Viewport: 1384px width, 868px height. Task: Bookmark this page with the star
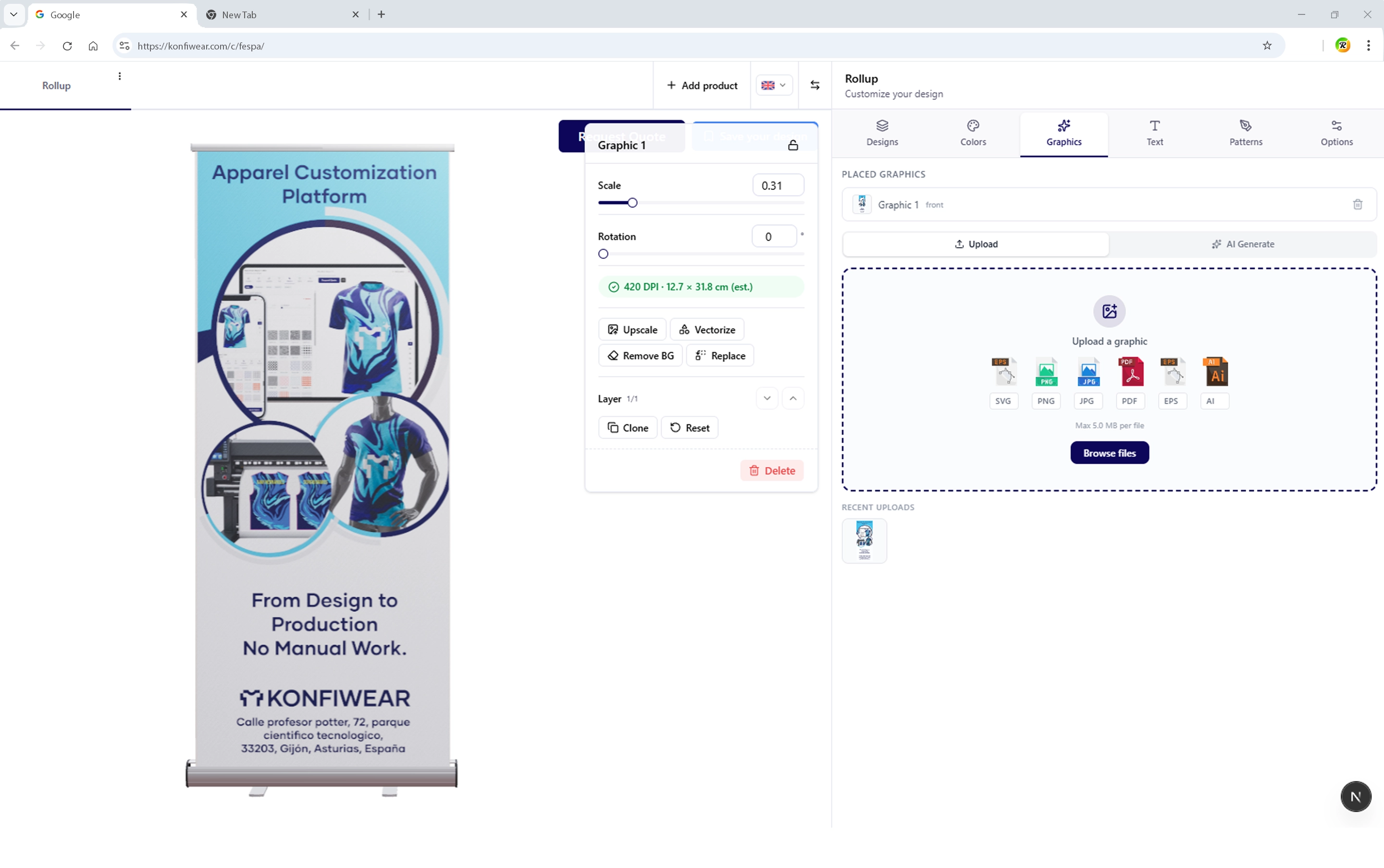pyautogui.click(x=1267, y=46)
